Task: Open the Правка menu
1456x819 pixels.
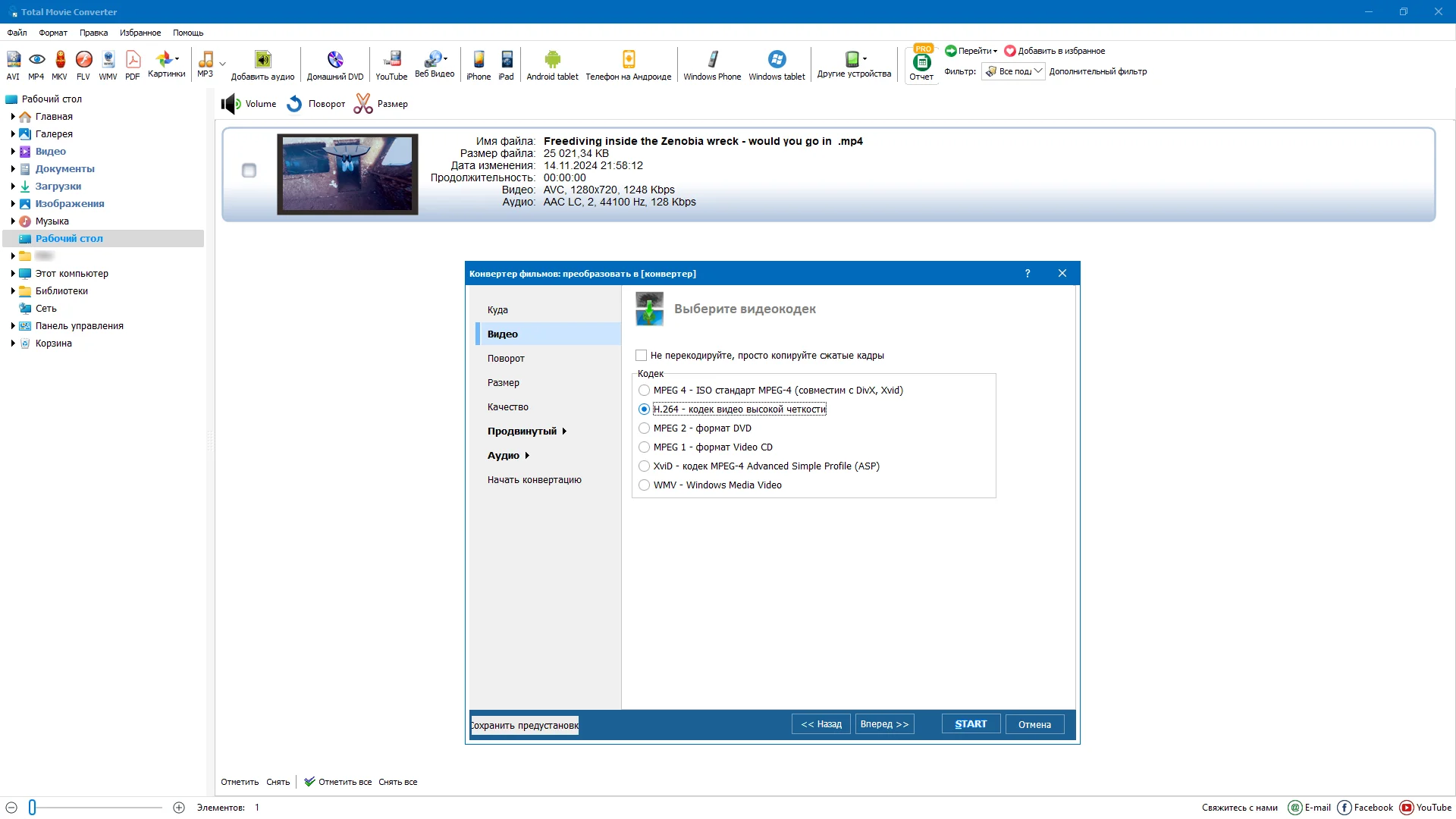Action: click(x=93, y=33)
